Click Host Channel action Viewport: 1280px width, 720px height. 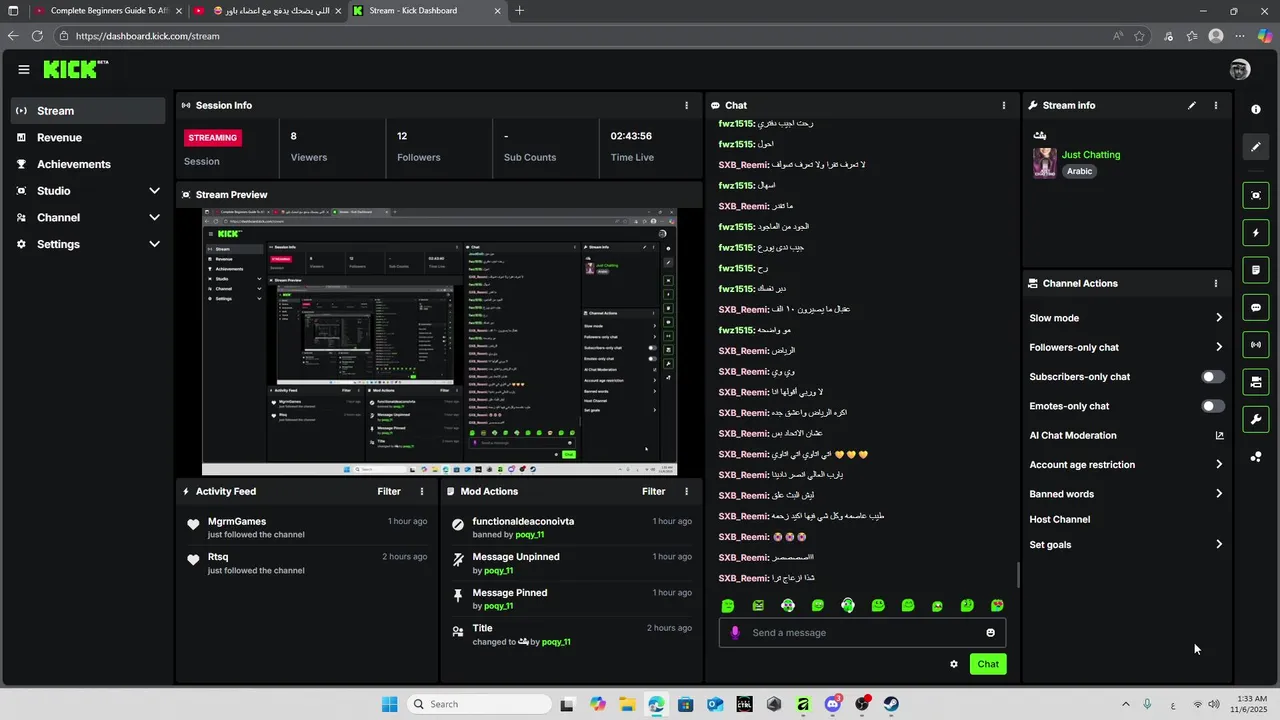pos(1059,520)
